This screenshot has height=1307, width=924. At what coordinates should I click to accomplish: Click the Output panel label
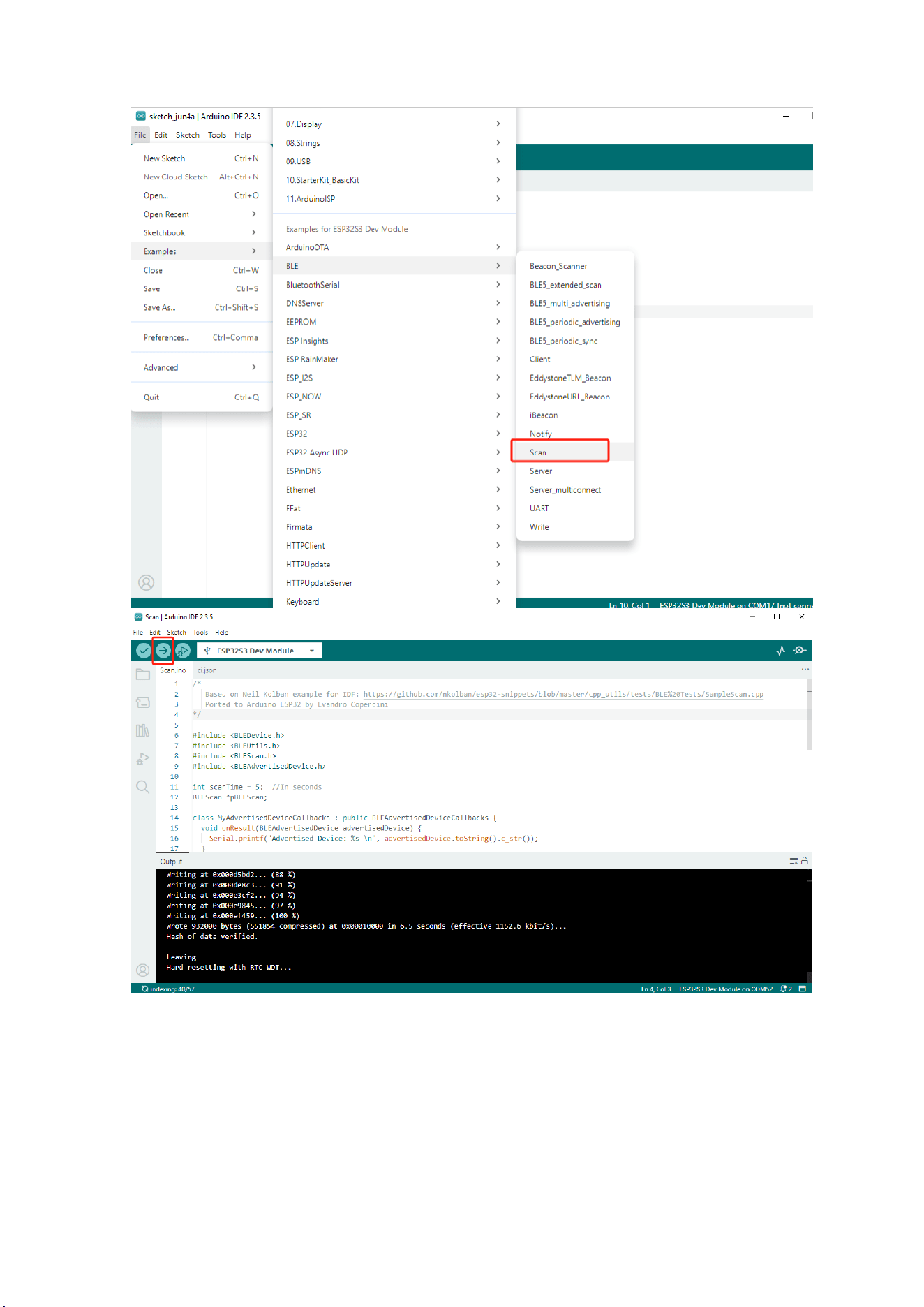click(171, 862)
